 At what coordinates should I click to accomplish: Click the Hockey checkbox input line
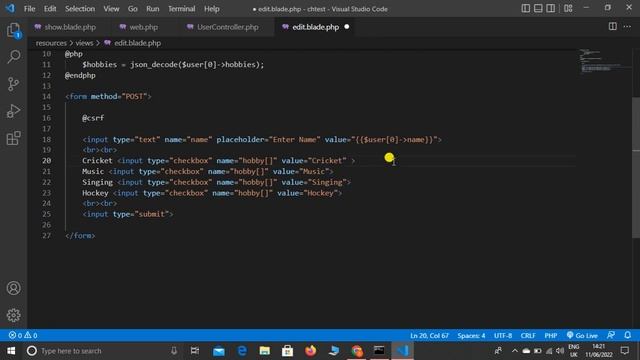[212, 193]
